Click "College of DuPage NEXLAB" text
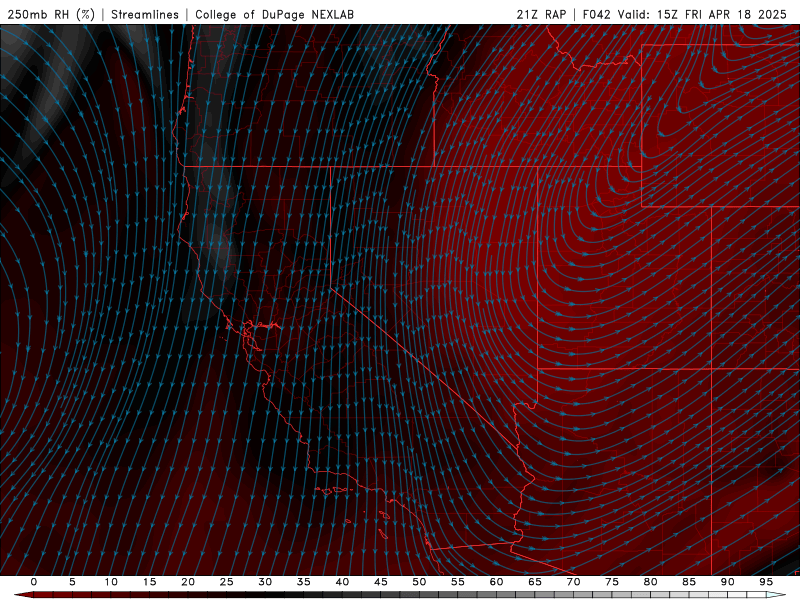Image resolution: width=800 pixels, height=600 pixels. pyautogui.click(x=274, y=14)
